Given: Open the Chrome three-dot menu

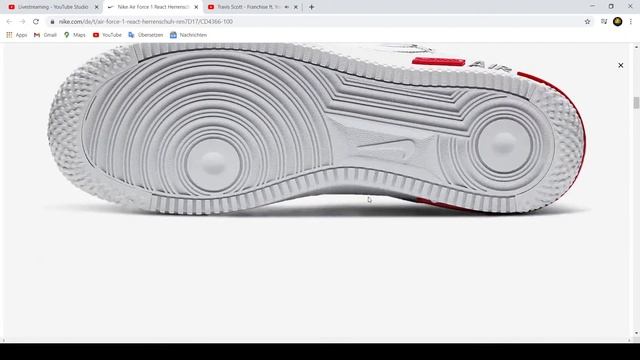Looking at the screenshot, I should 631,22.
